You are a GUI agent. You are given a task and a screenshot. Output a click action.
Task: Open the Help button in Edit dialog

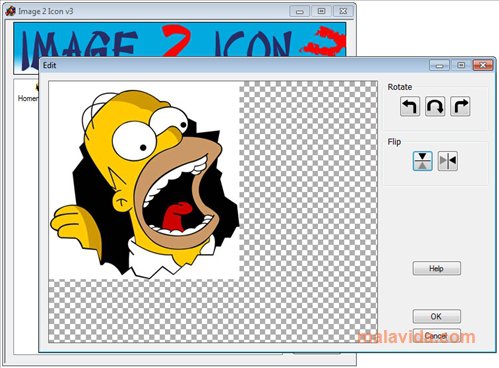click(x=437, y=268)
